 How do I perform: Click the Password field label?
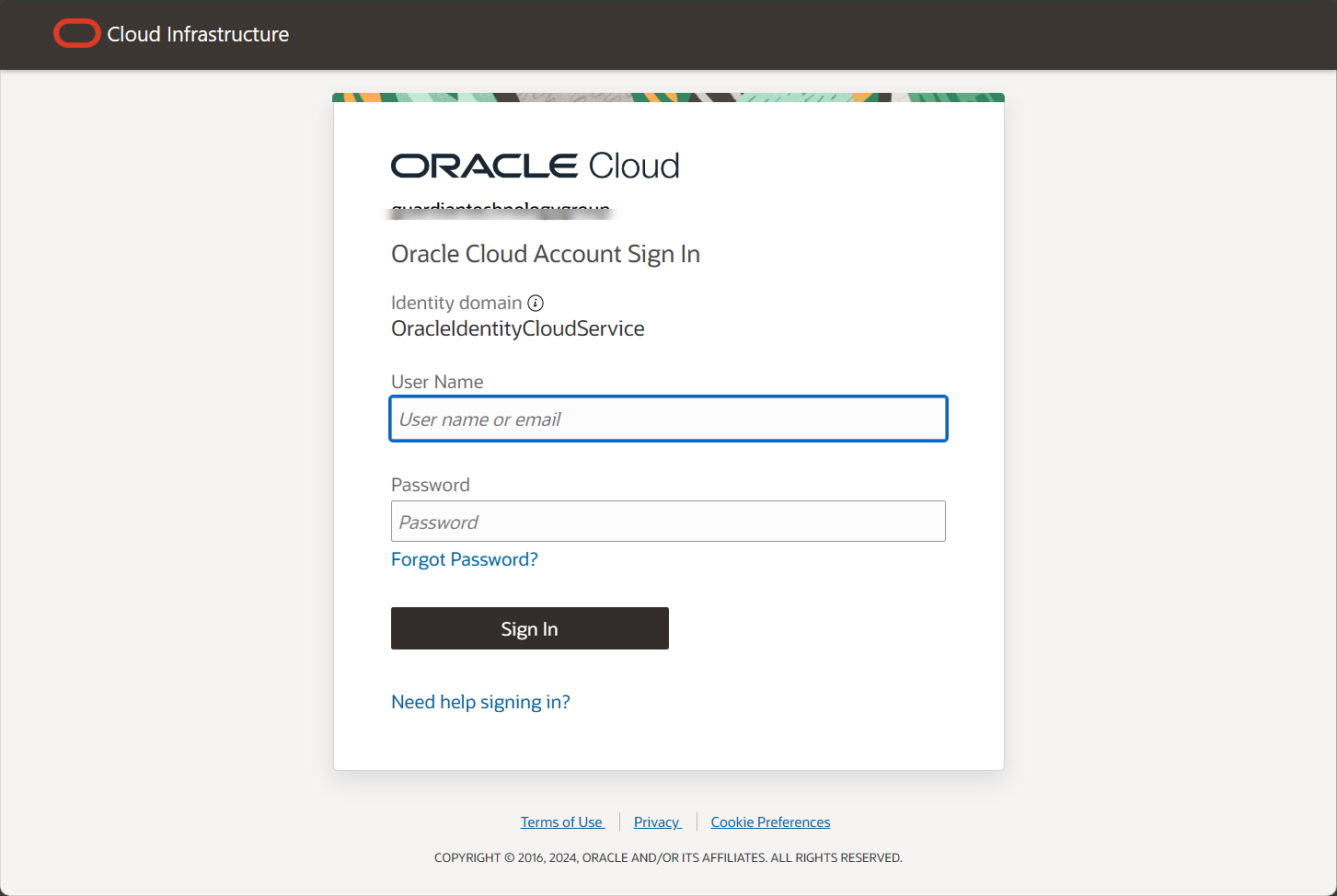(x=430, y=484)
